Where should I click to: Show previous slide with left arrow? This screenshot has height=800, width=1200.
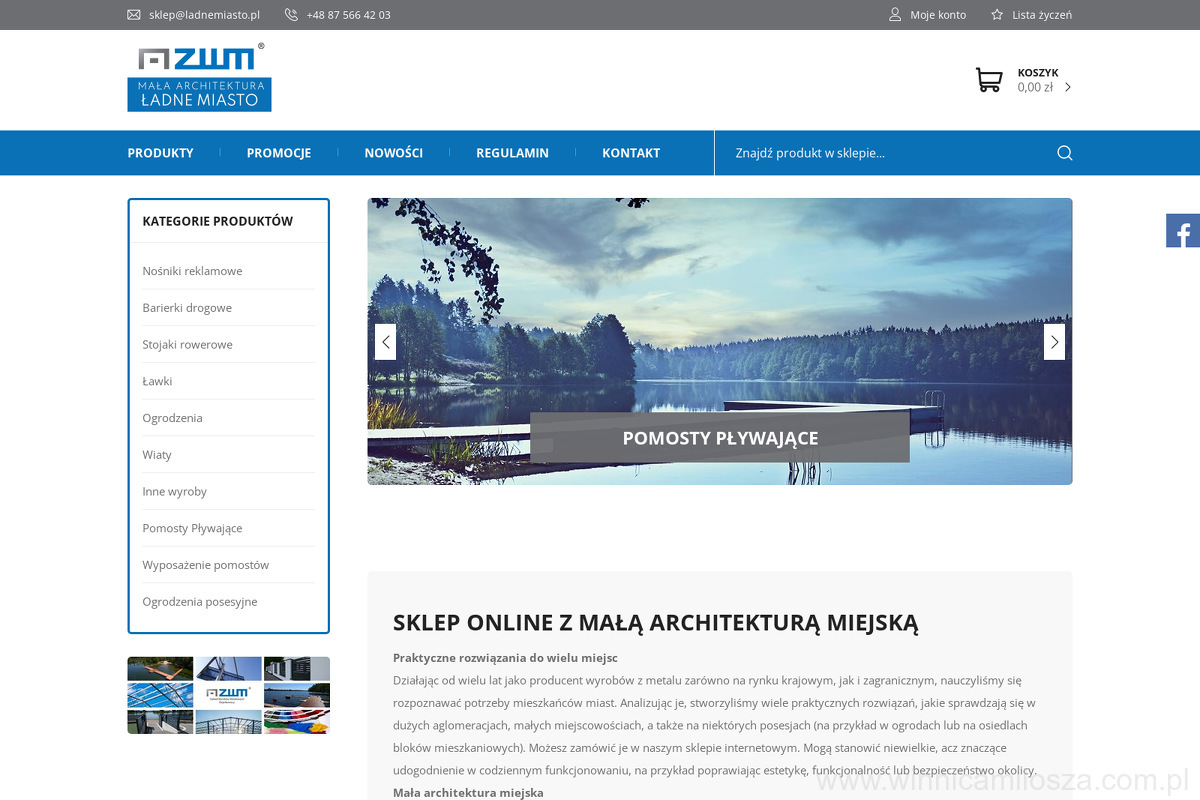coord(385,342)
